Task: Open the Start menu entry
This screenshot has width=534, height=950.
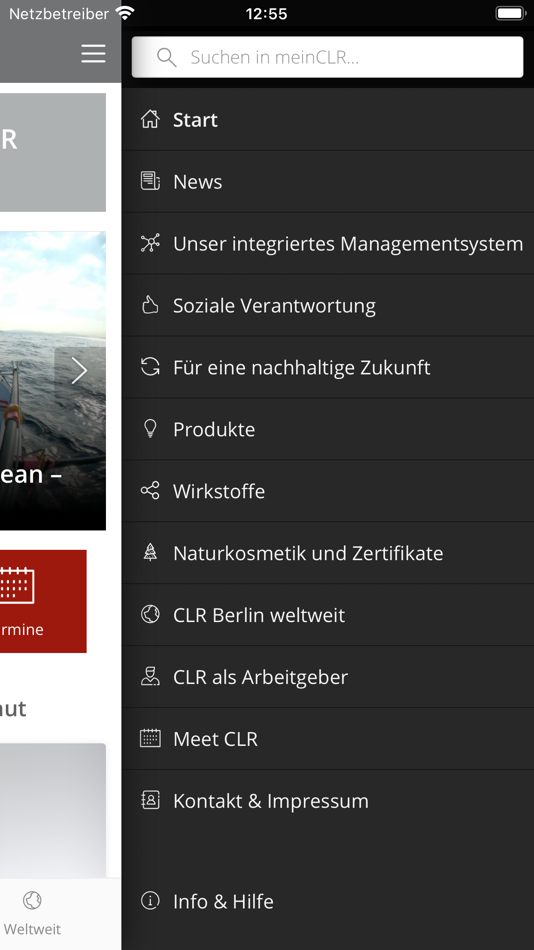Action: coord(328,119)
